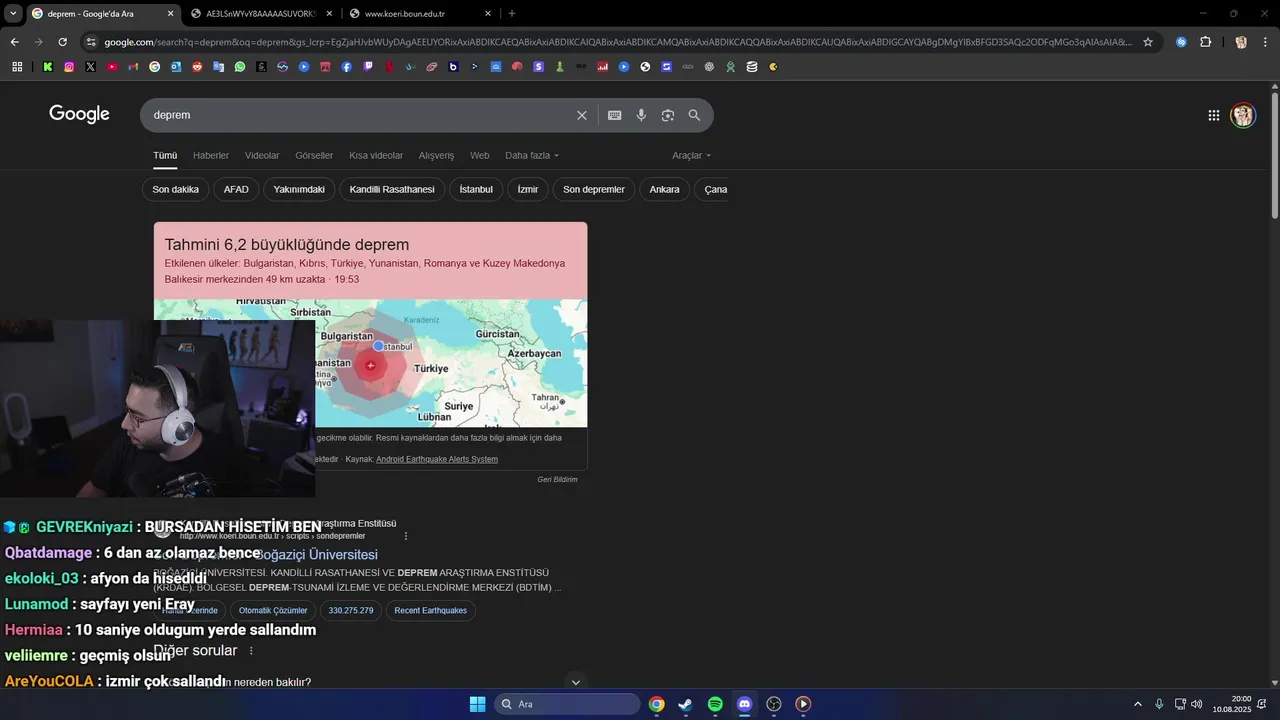The image size is (1280, 720).
Task: Open the Instagram bookmark icon
Action: click(x=69, y=67)
